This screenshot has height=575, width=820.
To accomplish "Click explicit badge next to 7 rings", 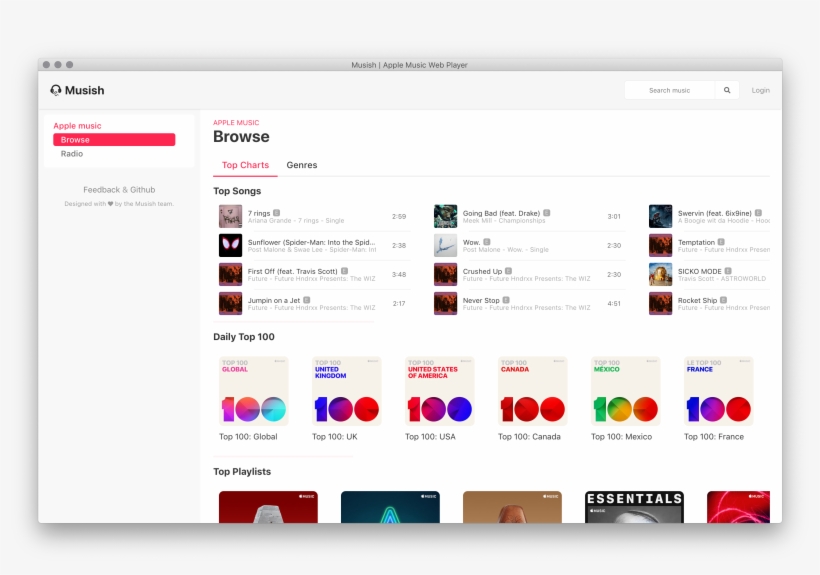I will pyautogui.click(x=277, y=213).
